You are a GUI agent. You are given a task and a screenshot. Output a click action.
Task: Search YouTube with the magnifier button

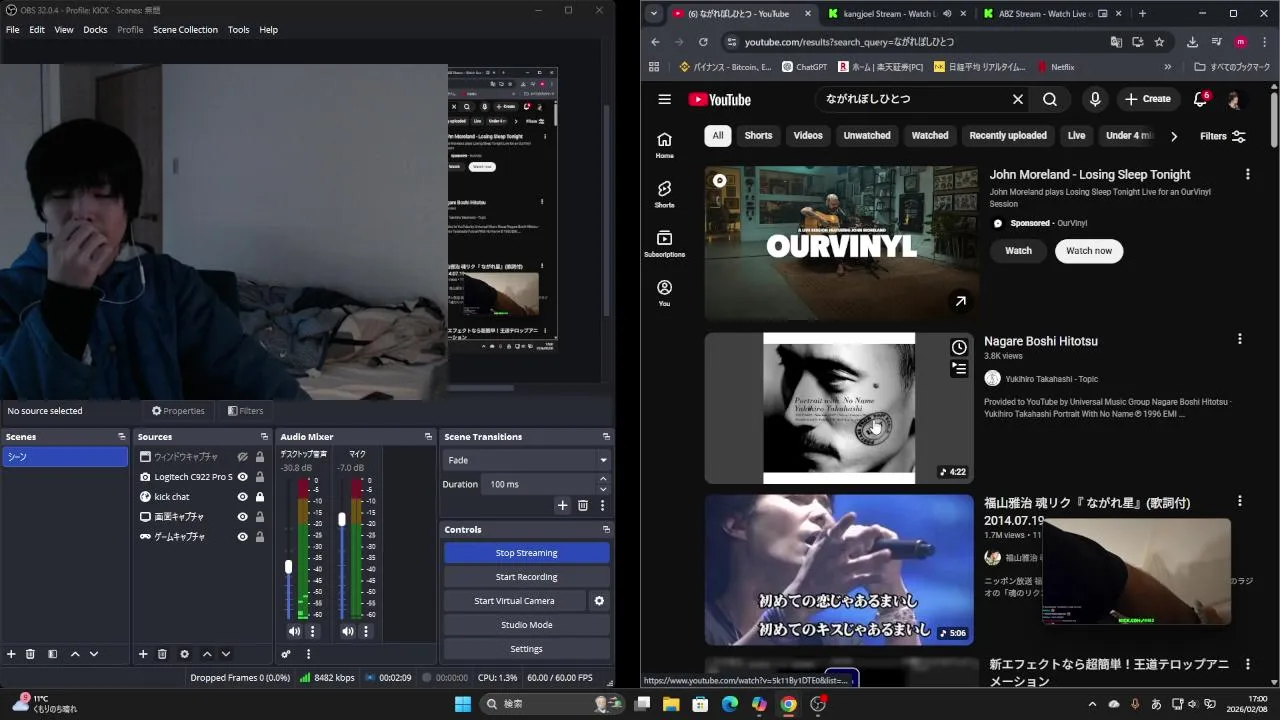click(1049, 99)
